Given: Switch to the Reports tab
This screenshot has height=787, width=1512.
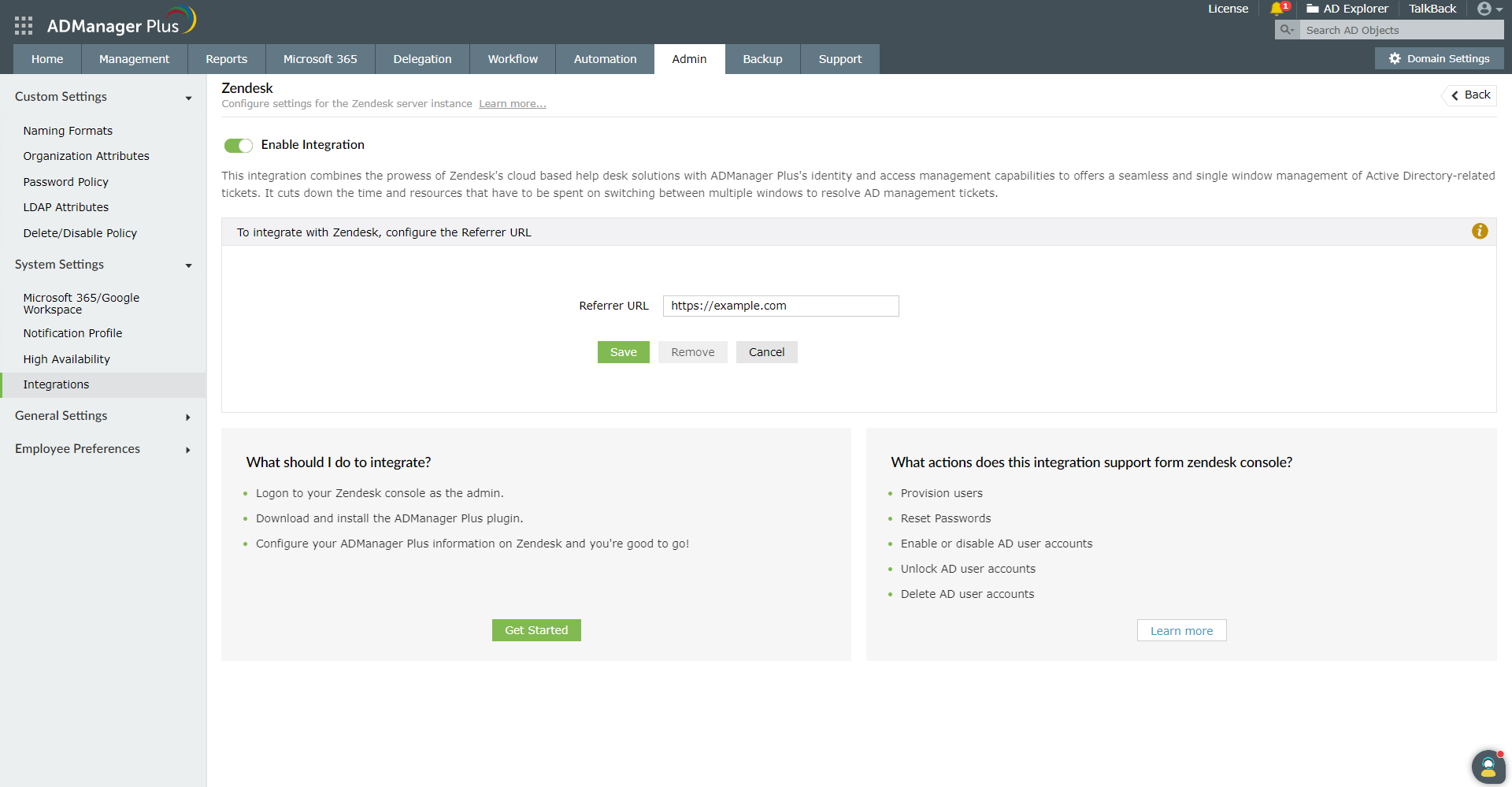Looking at the screenshot, I should pos(226,58).
